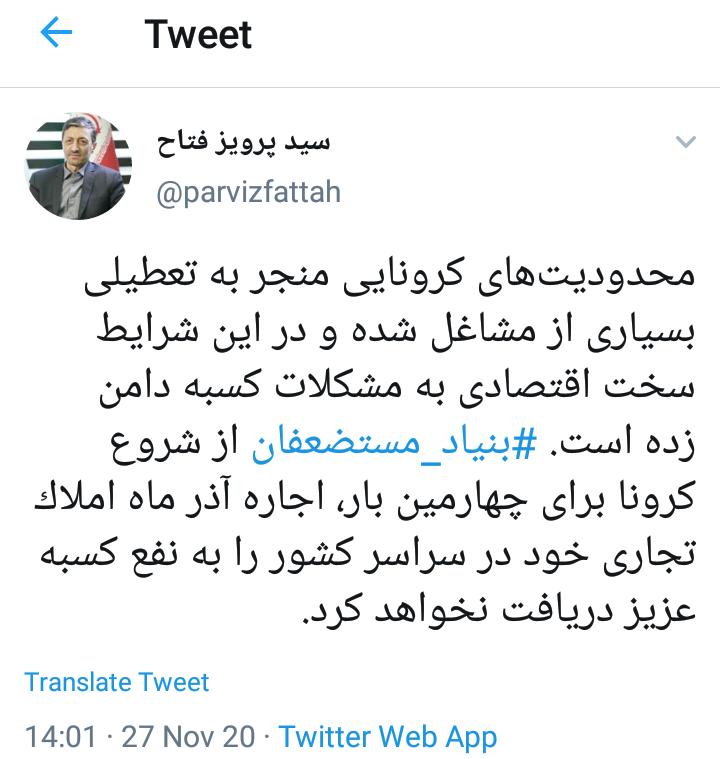This screenshot has width=720, height=759.
Task: Select the @parvizfattah handle
Action: 249,192
